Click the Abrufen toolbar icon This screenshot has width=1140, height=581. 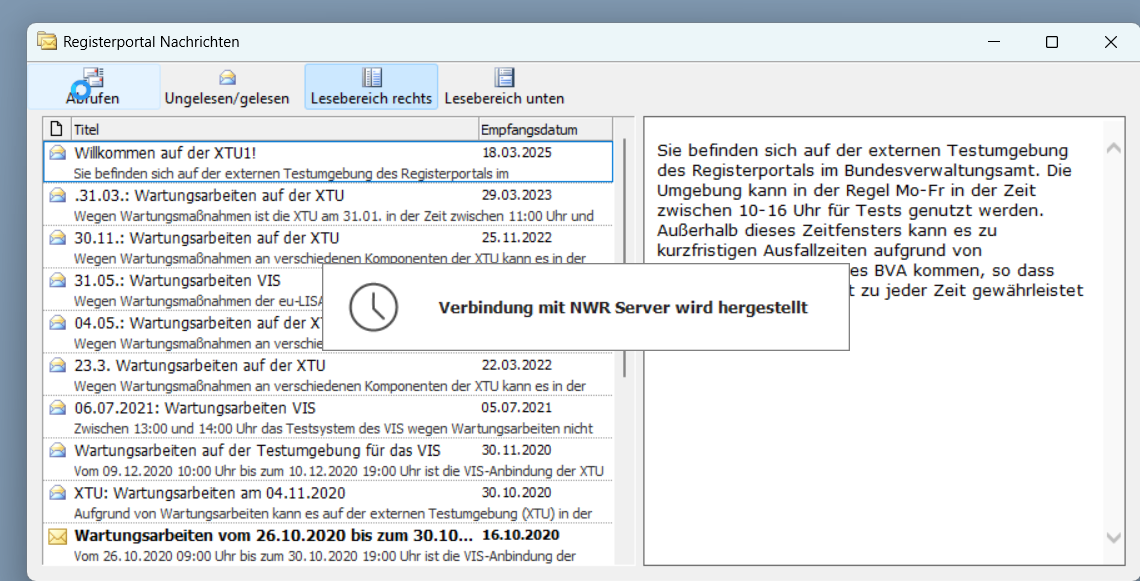(93, 78)
